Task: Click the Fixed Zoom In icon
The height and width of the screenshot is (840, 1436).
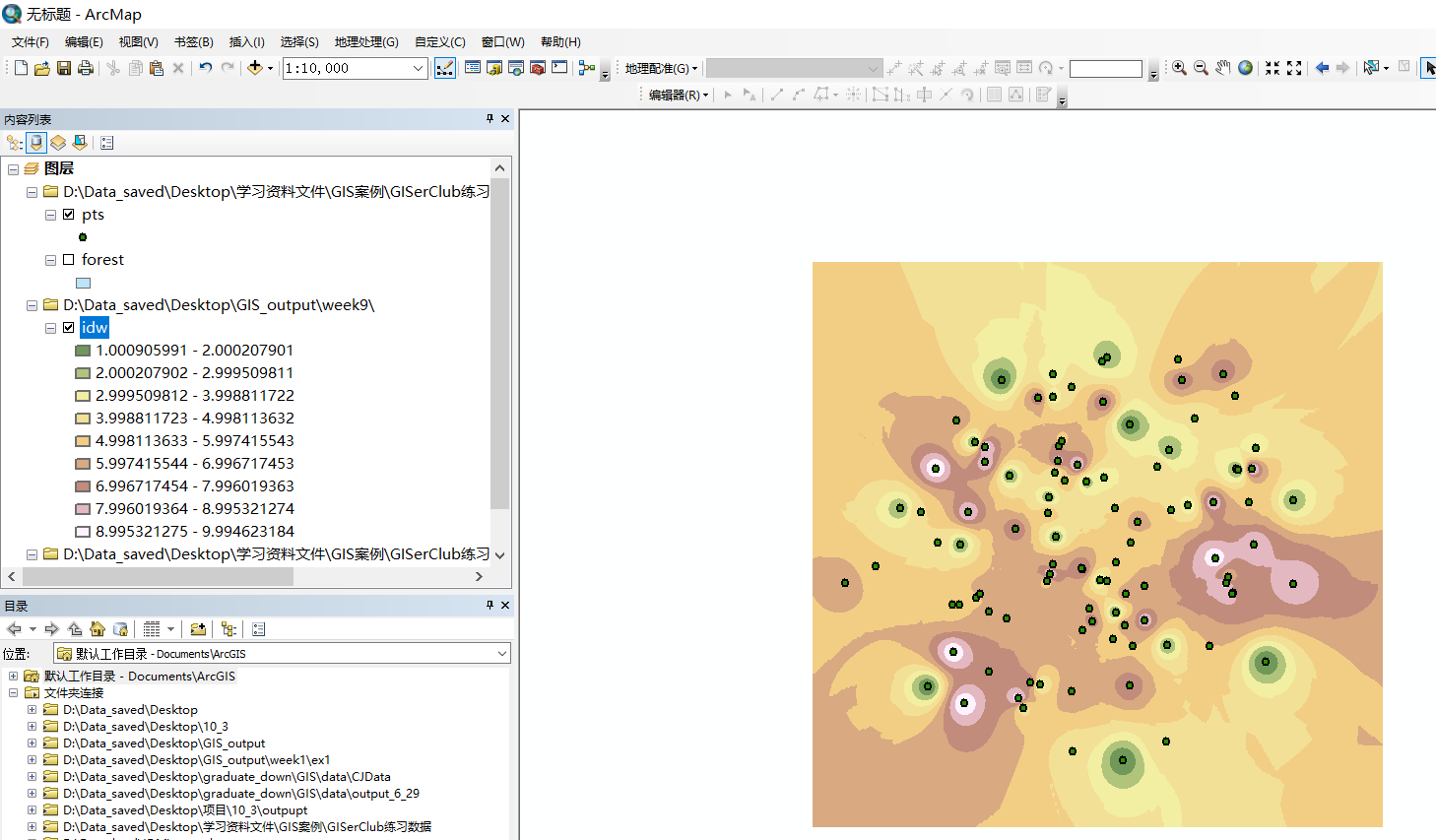Action: click(1273, 68)
